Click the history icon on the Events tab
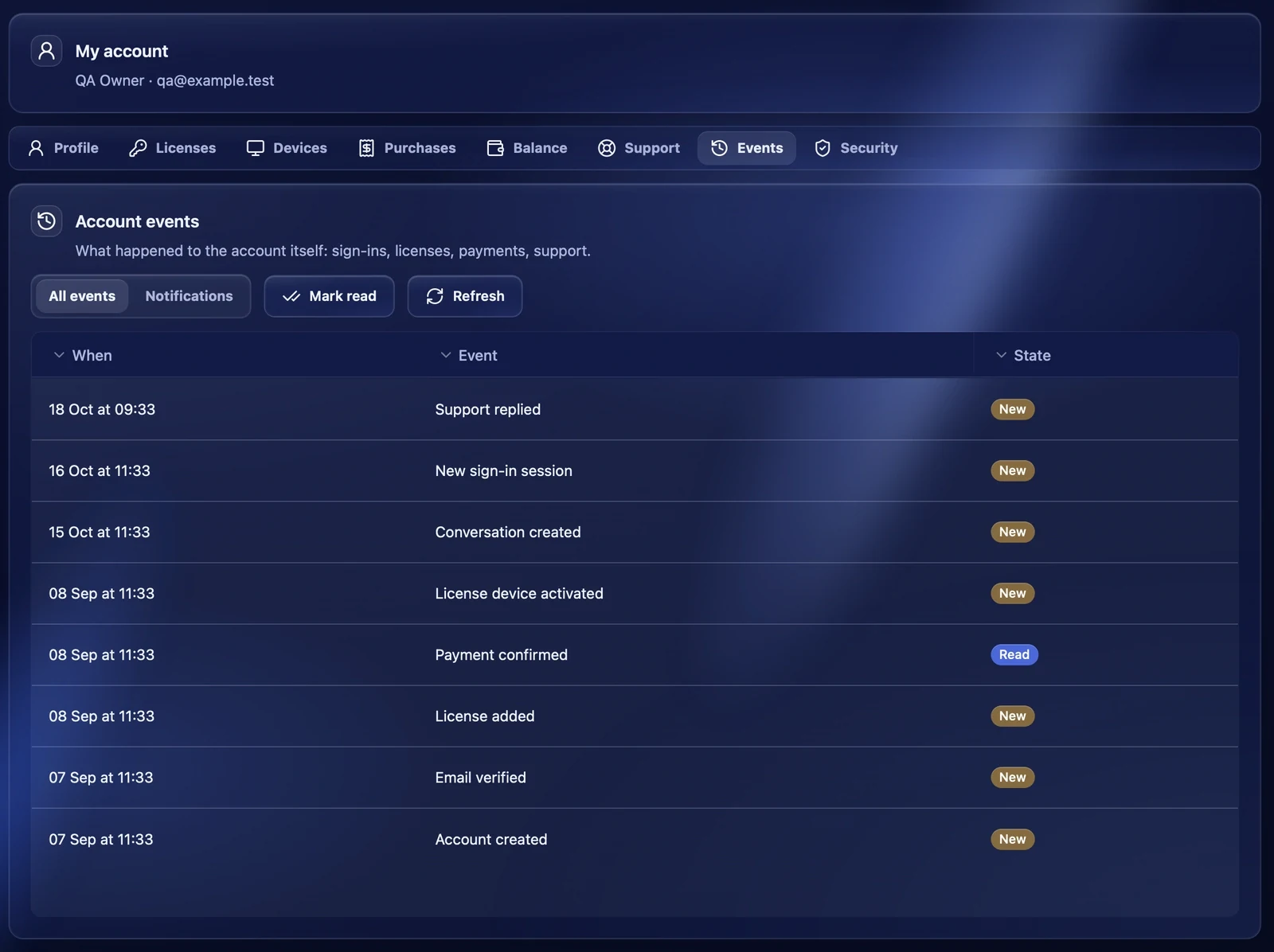The height and width of the screenshot is (952, 1274). pyautogui.click(x=719, y=148)
